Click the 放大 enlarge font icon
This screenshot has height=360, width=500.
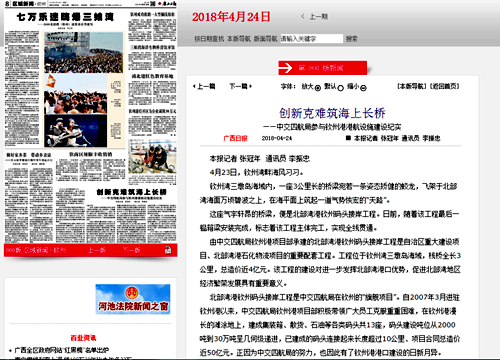(x=318, y=88)
